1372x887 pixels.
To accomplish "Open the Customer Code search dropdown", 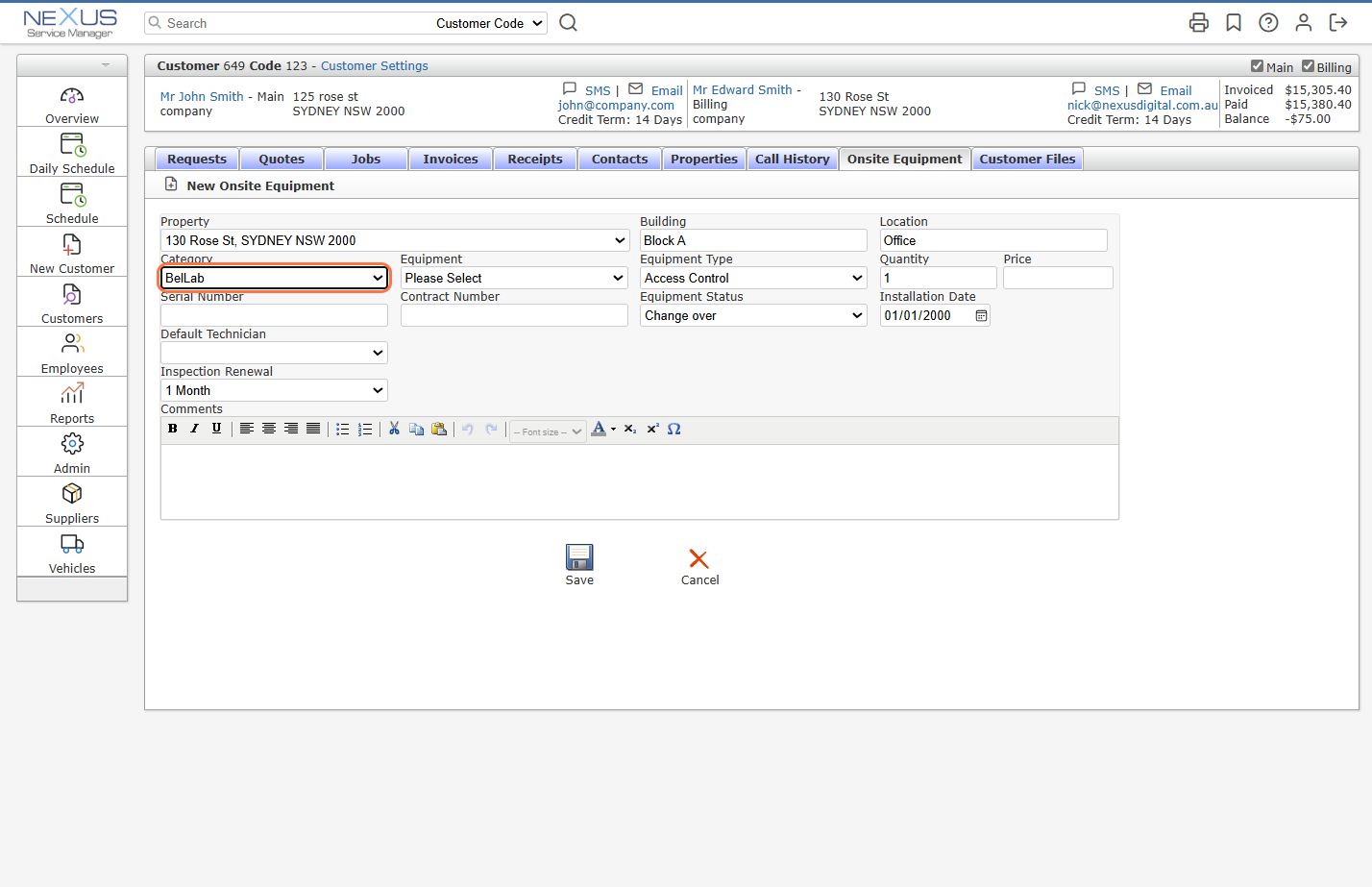I will 489,23.
